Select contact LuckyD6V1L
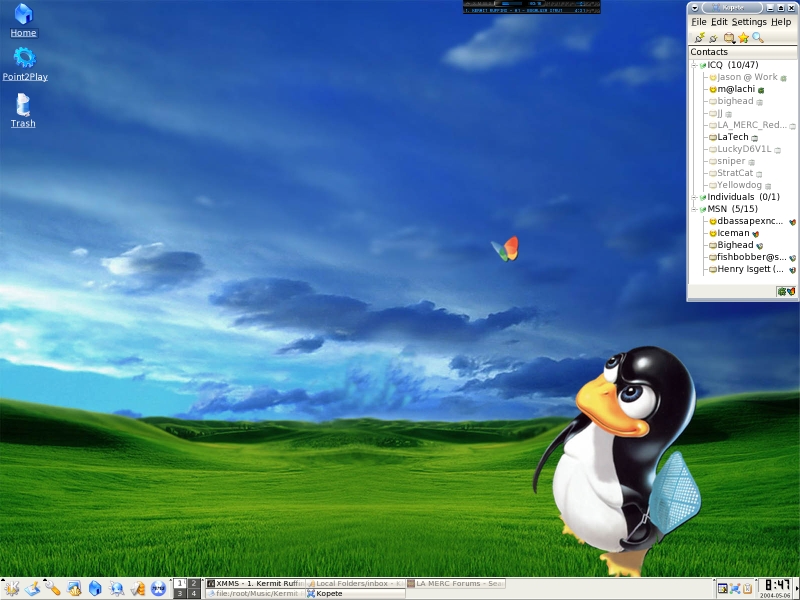 (744, 149)
